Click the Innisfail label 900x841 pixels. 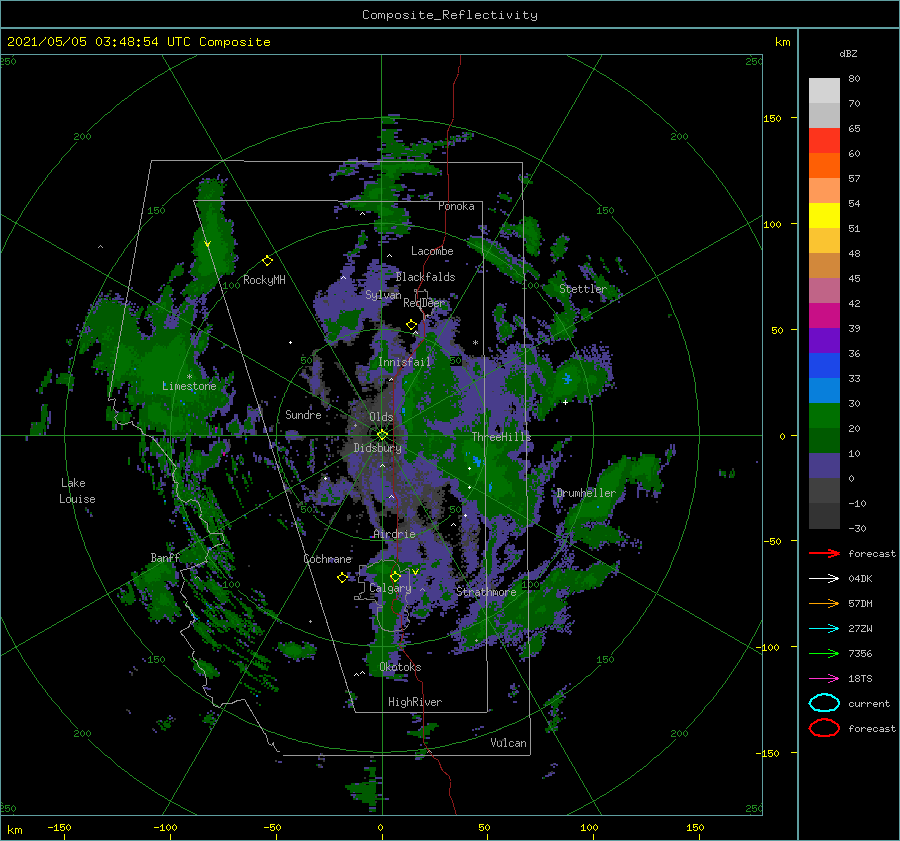pos(404,362)
